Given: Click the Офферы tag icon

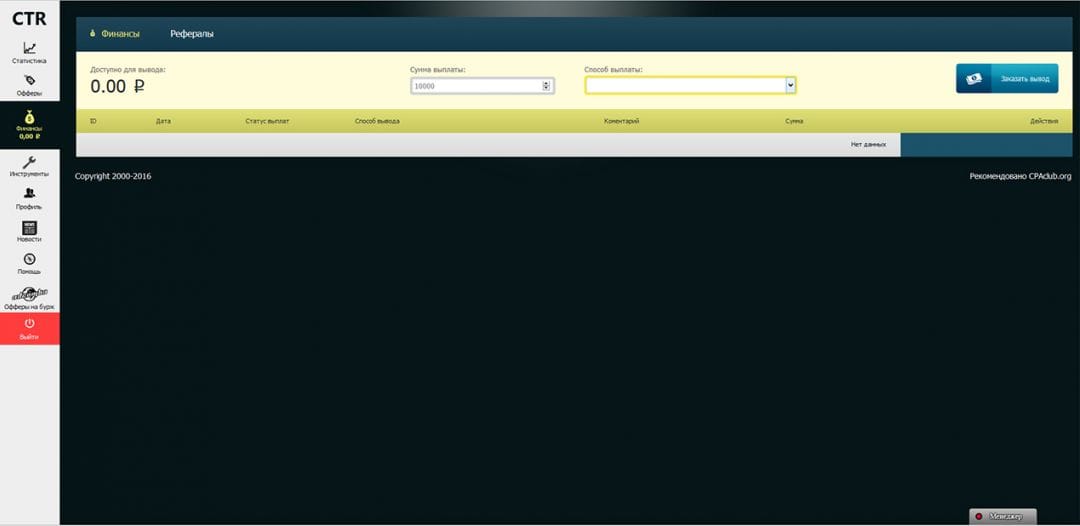Looking at the screenshot, I should 29,80.
